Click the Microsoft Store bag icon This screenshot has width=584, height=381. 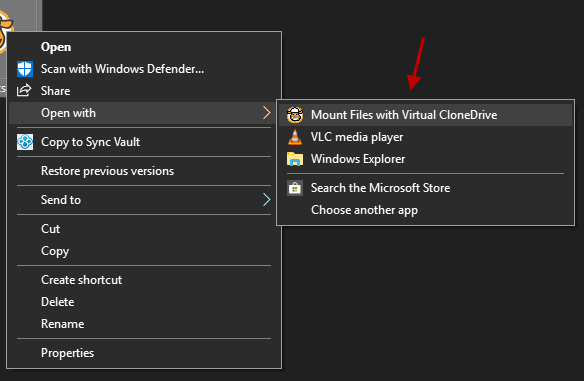295,188
